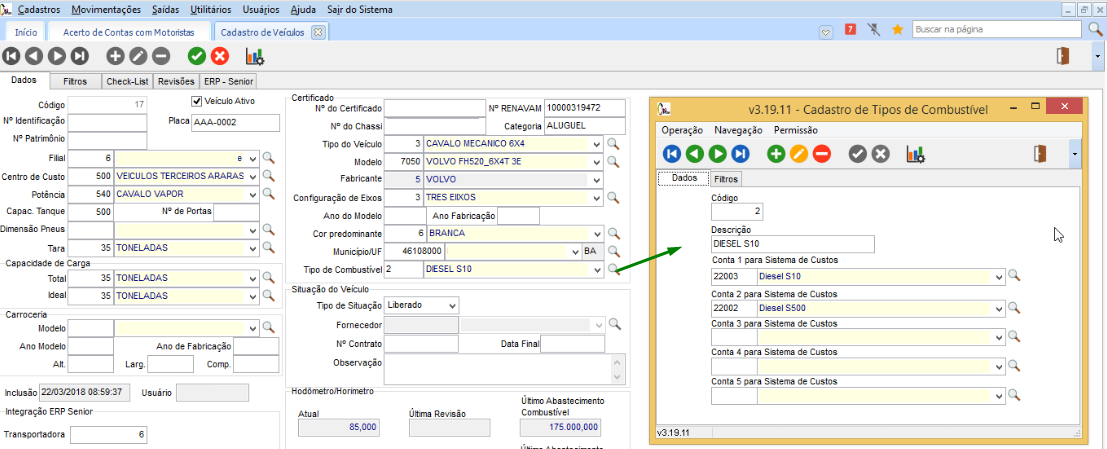Click the green add record icon in main toolbar

coord(115,57)
